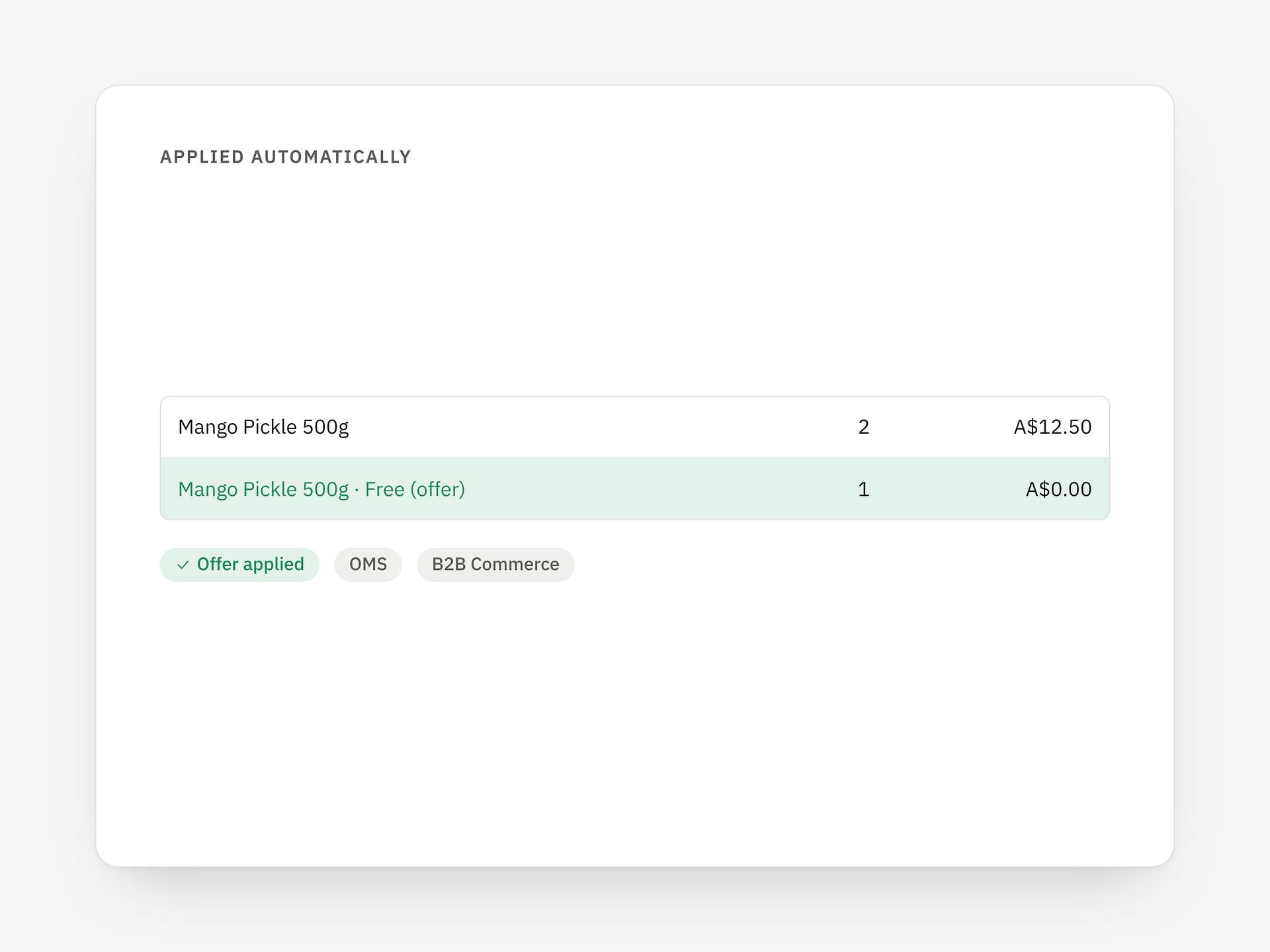
Task: Click the green highlighted offer row background
Action: click(x=635, y=489)
